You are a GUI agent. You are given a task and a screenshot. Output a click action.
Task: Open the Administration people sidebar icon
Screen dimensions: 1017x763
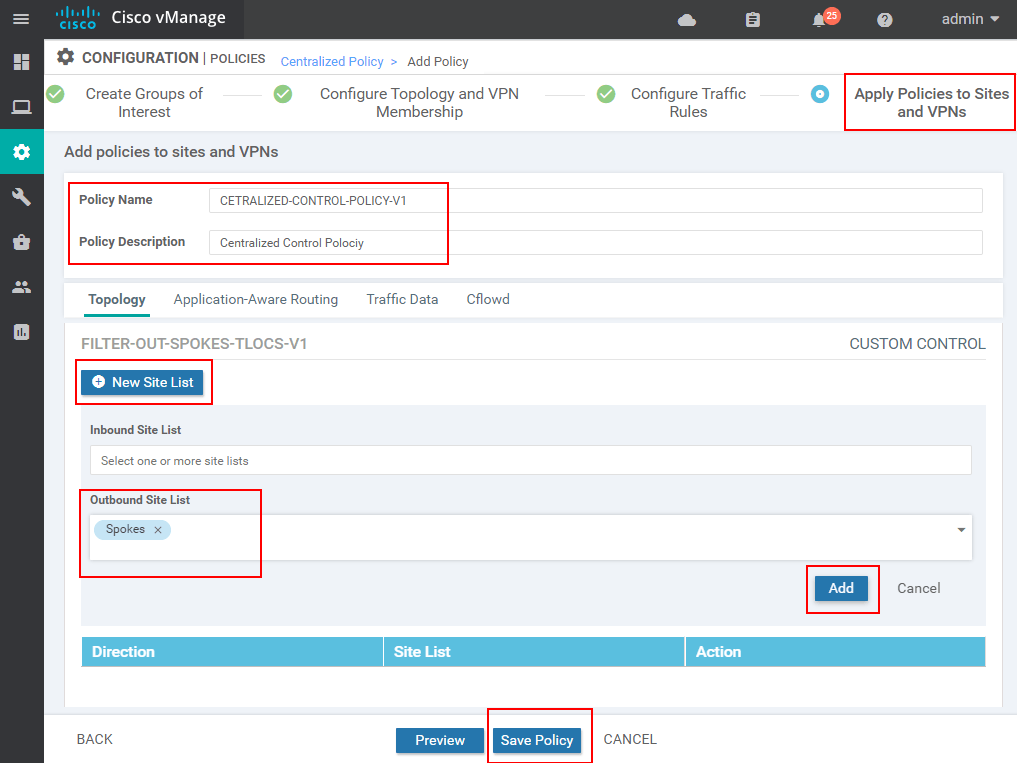coord(21,287)
